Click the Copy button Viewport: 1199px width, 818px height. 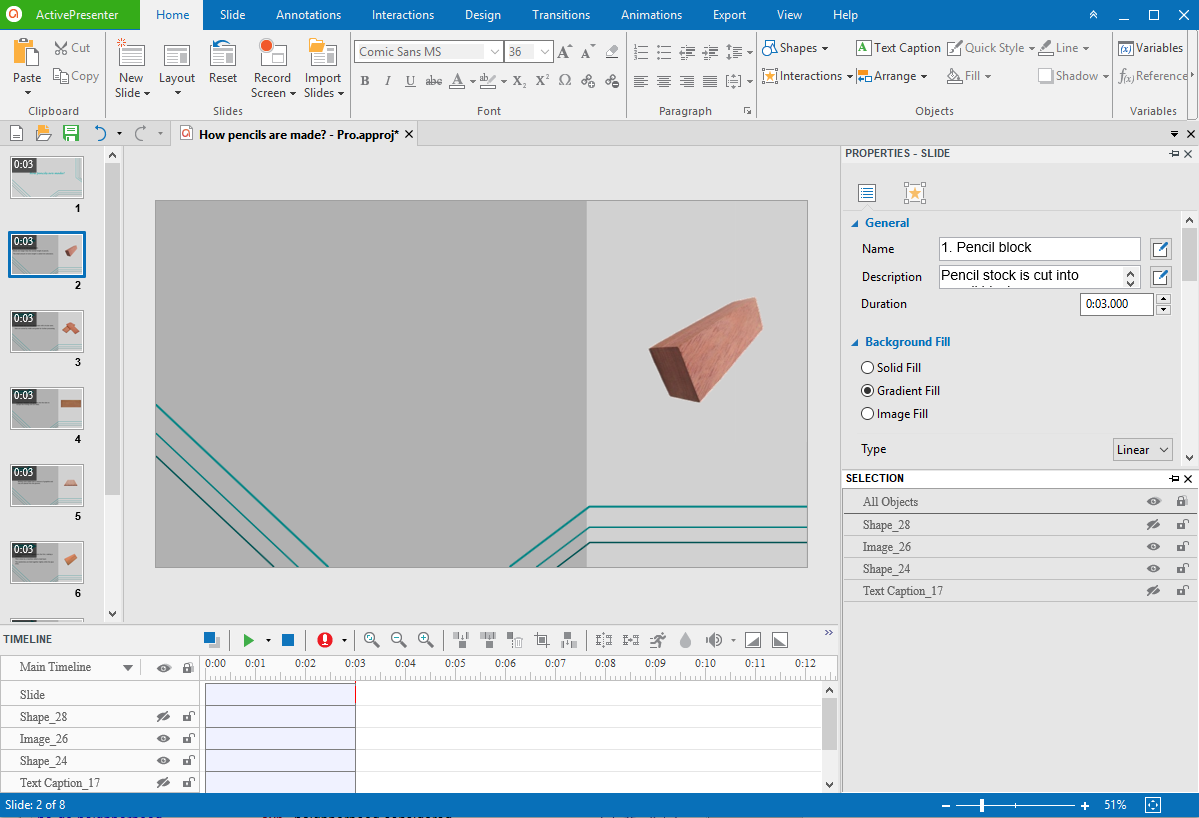tap(76, 76)
